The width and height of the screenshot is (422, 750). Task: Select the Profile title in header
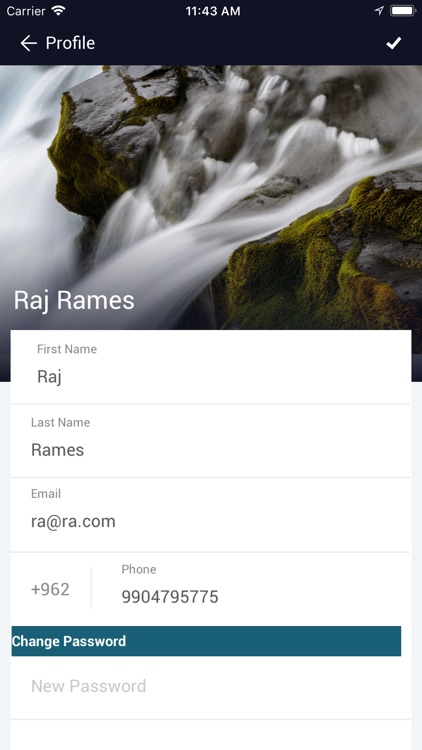click(70, 44)
